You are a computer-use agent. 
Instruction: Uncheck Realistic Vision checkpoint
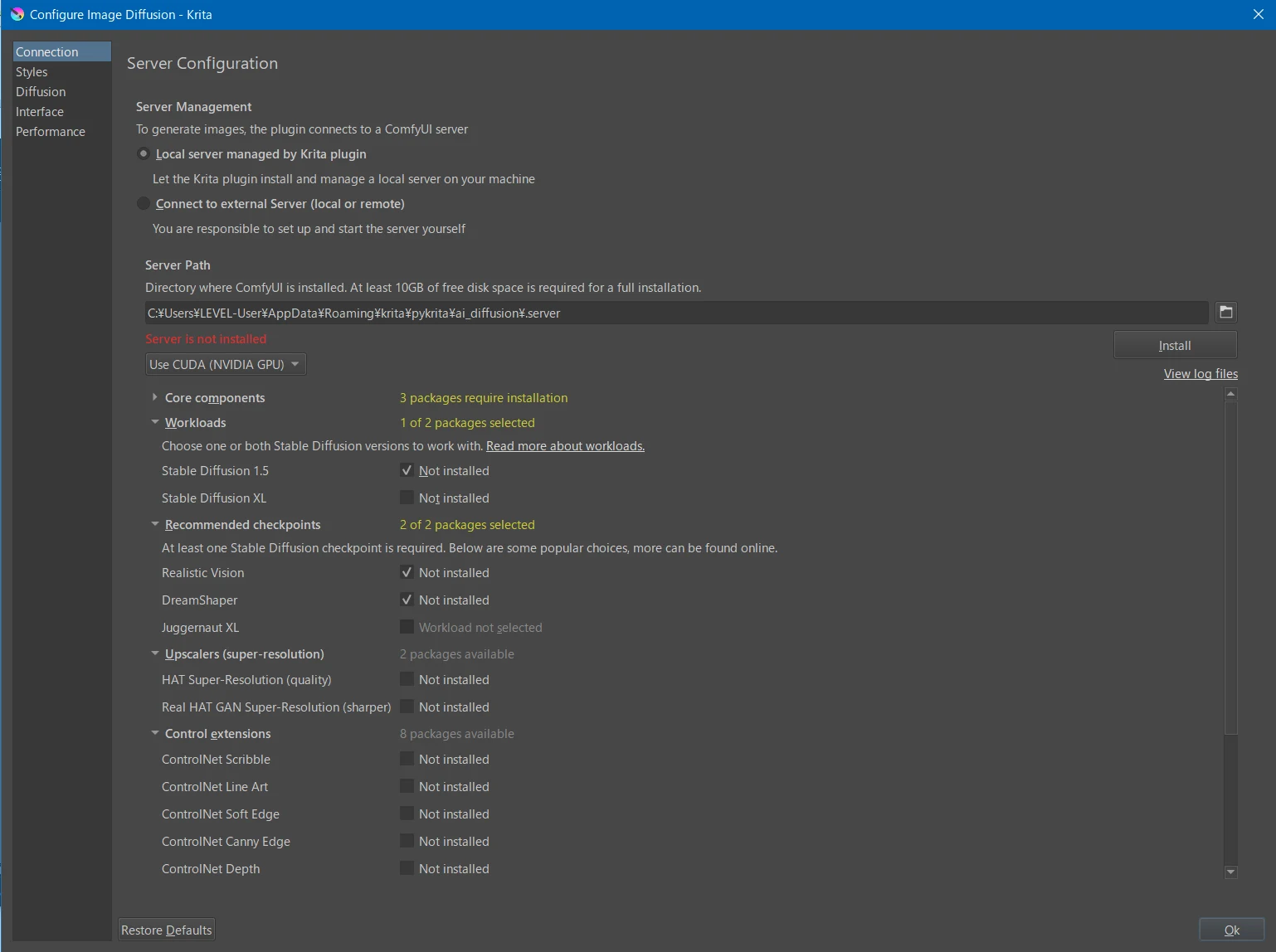tap(407, 572)
